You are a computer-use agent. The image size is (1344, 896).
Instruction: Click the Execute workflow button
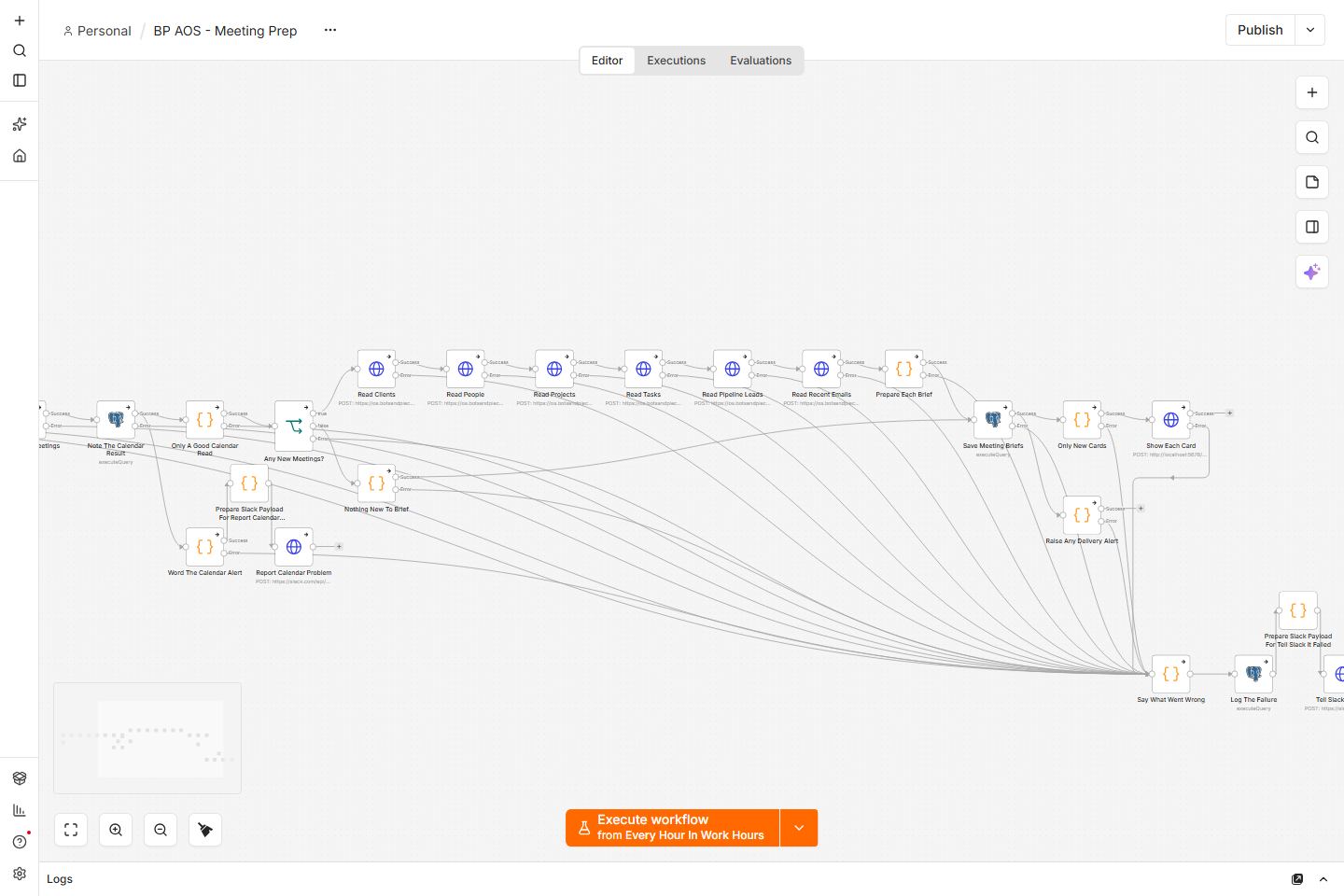(672, 828)
